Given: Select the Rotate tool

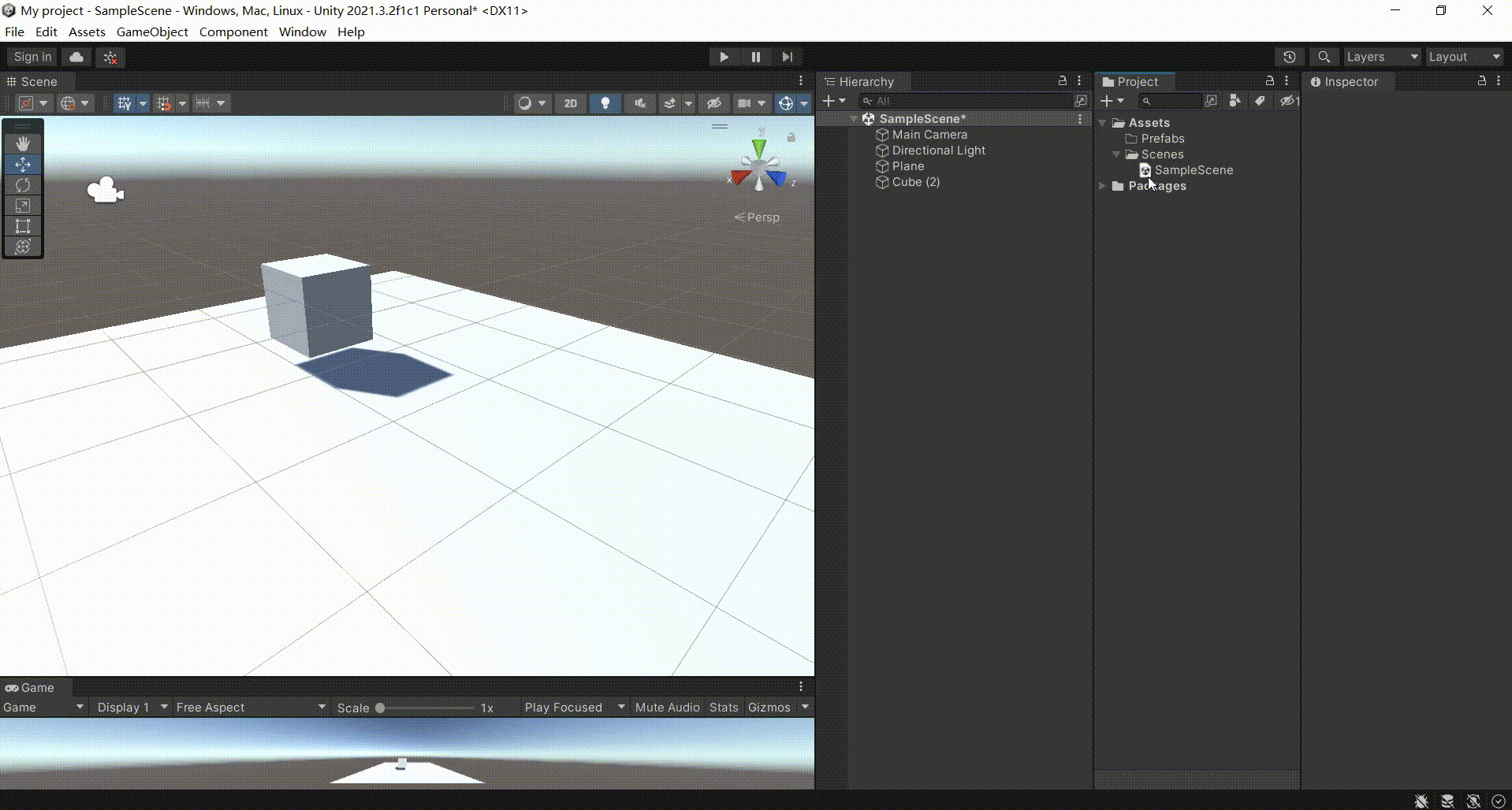Looking at the screenshot, I should click(23, 184).
